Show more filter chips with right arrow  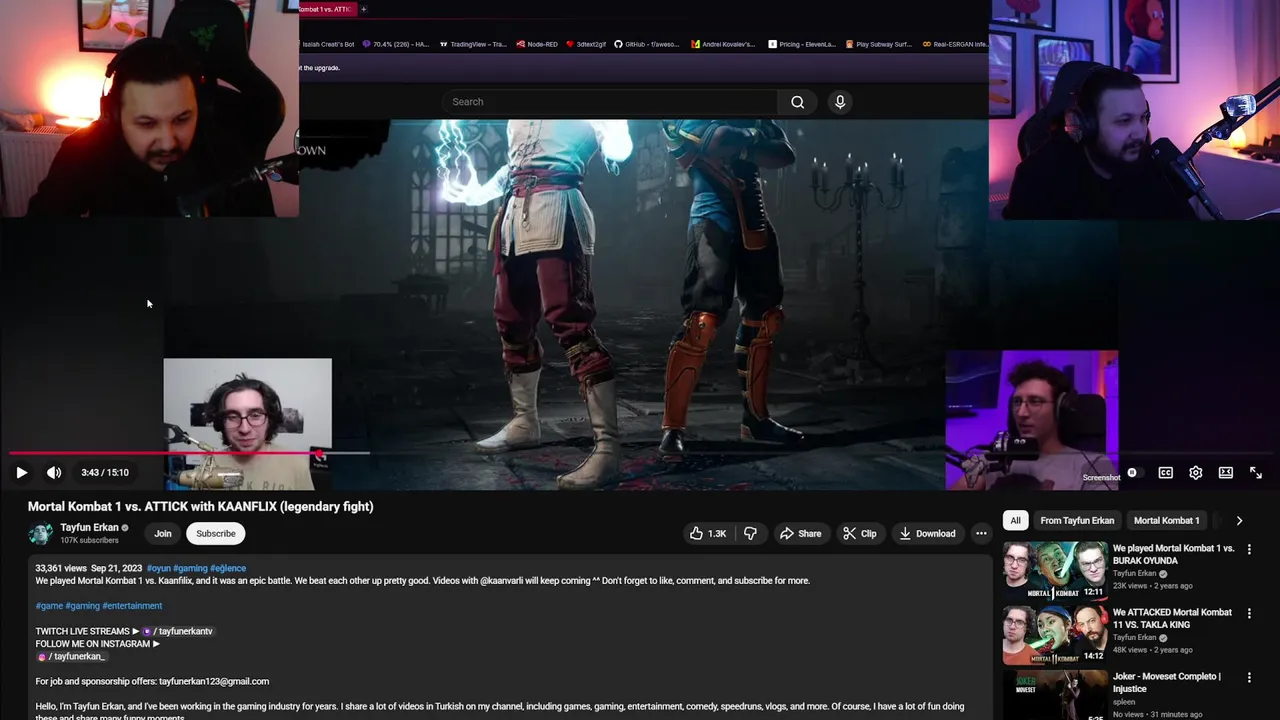[x=1239, y=521]
